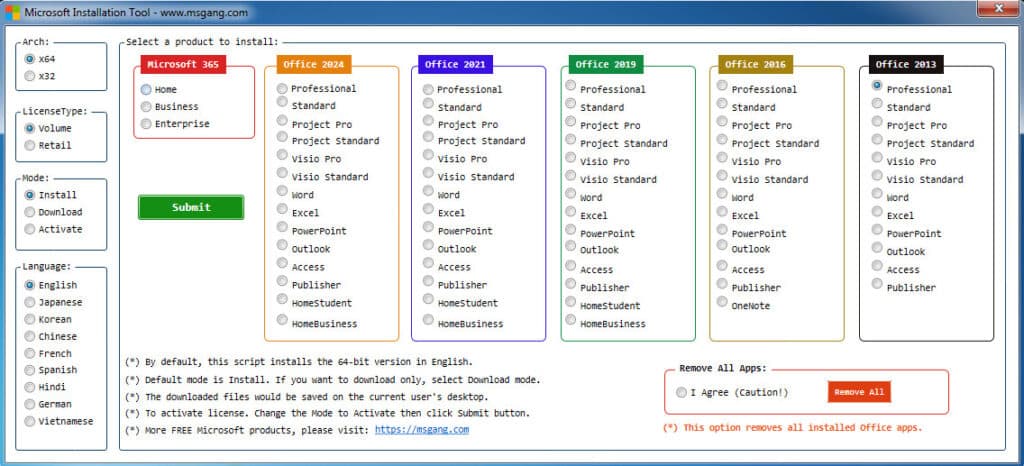
Task: Click the red Remove All button
Action: coord(858,392)
